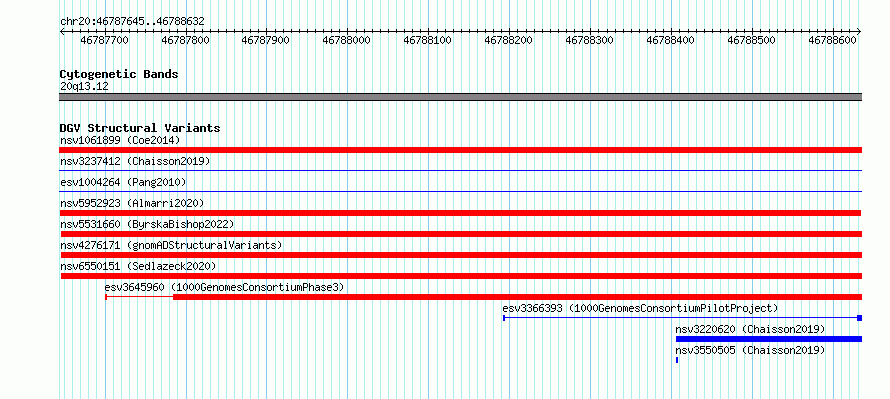890x399 pixels.
Task: Click the nsv5531660 (ByrskaBishop2022) label
Action: tap(147, 224)
